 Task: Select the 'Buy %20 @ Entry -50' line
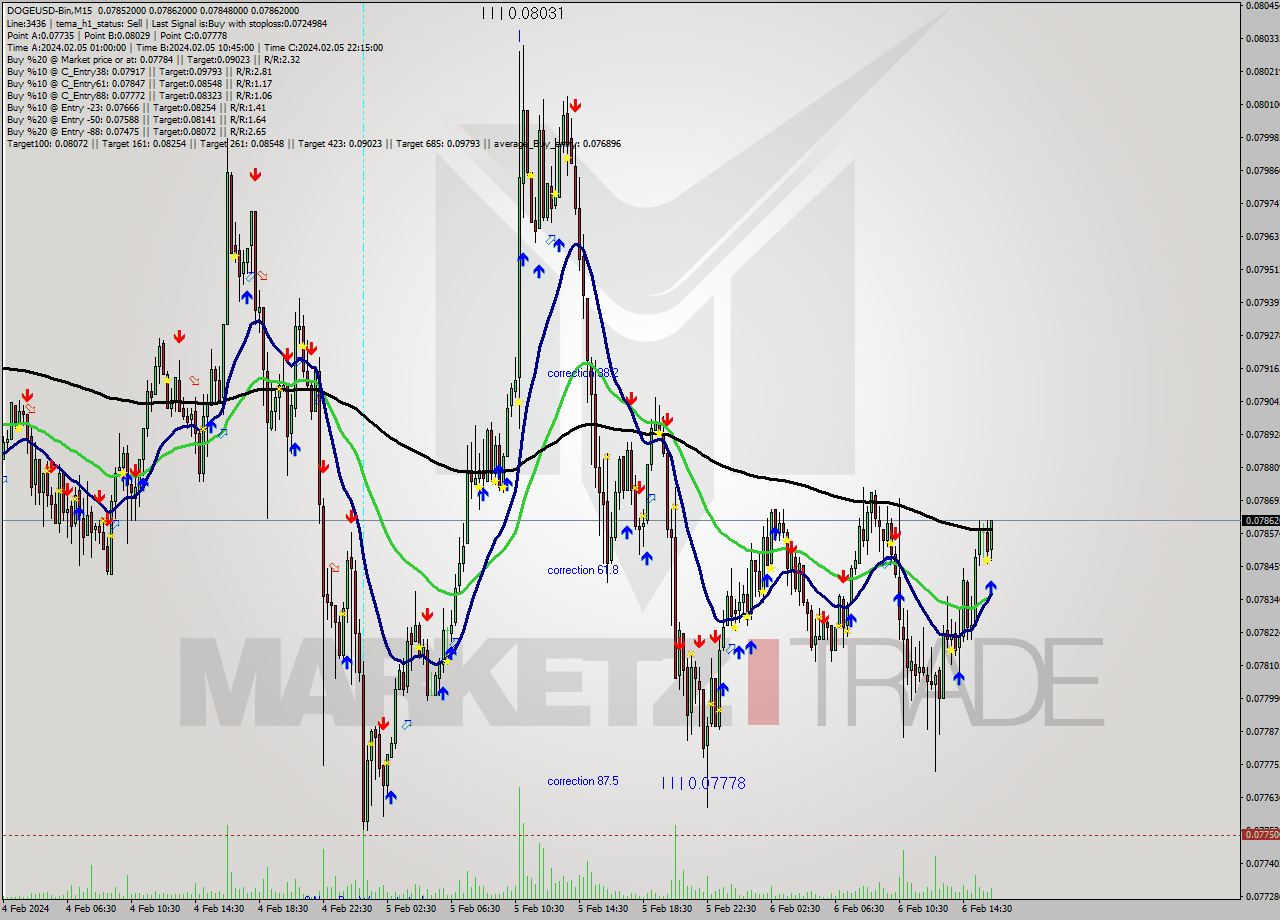[x=136, y=119]
